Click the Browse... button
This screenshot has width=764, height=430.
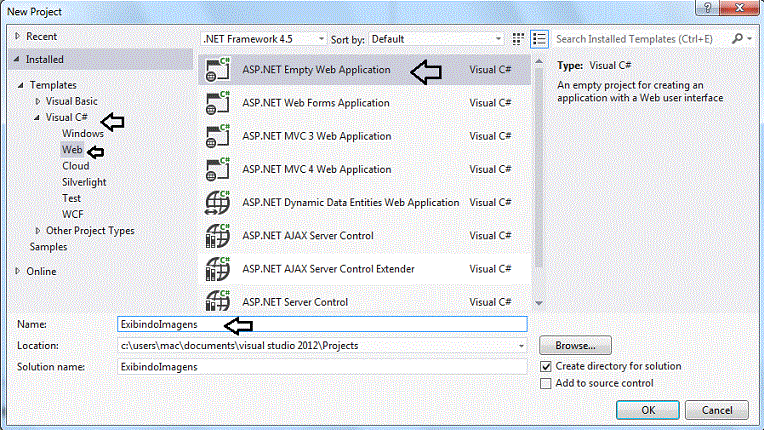[x=575, y=345]
